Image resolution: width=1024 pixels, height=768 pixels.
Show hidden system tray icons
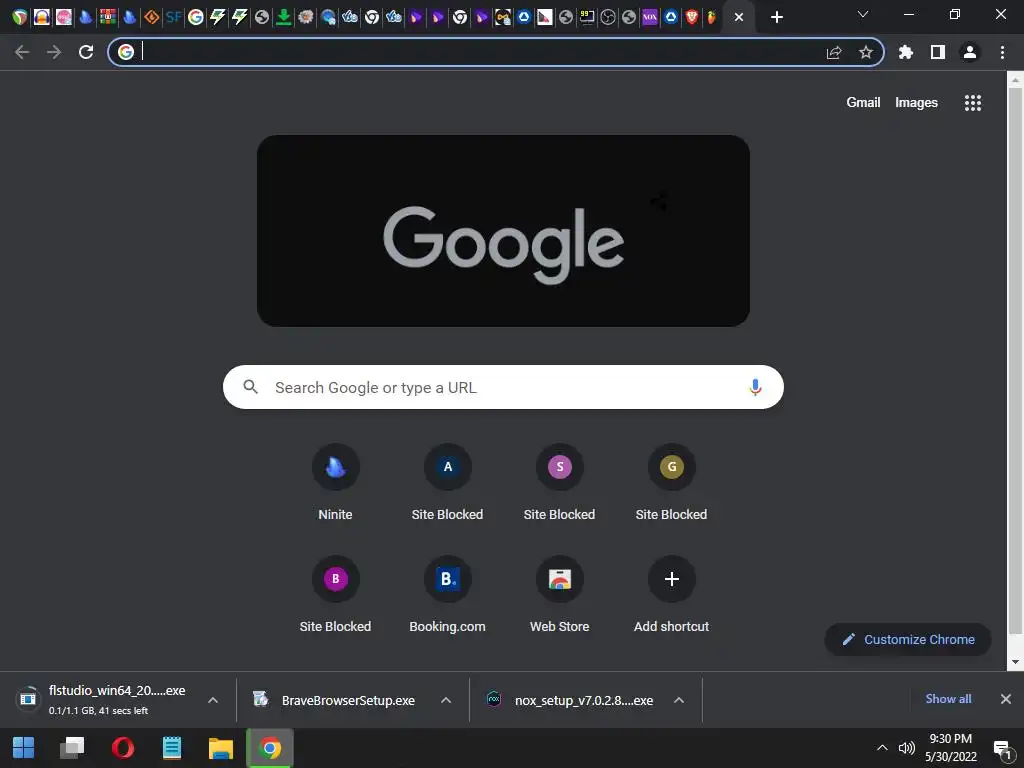tap(882, 748)
